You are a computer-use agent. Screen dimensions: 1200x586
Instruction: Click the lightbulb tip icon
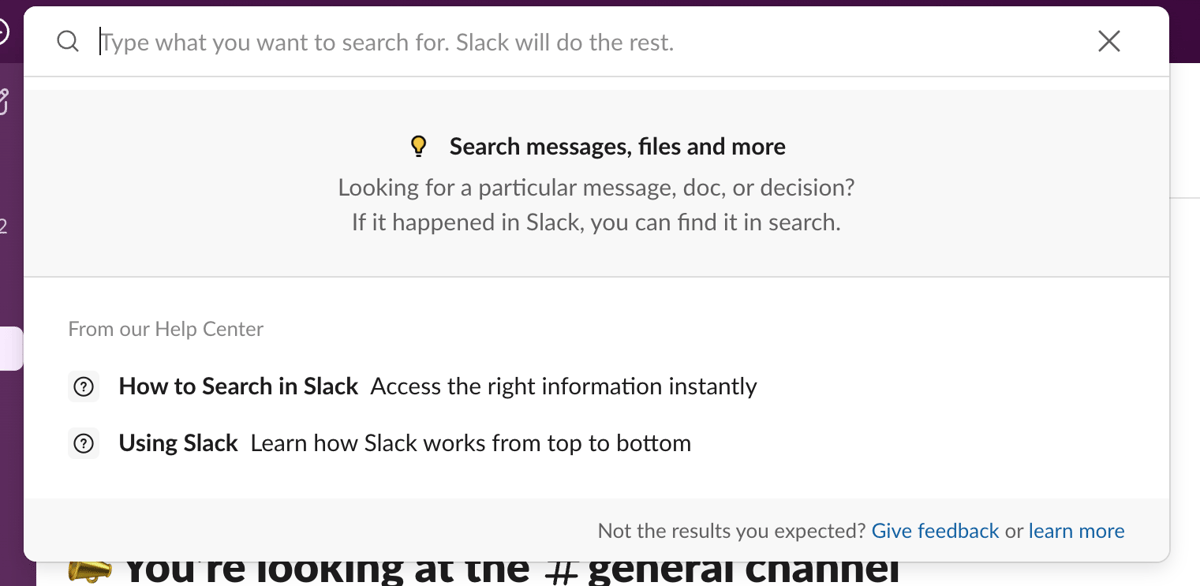click(419, 145)
